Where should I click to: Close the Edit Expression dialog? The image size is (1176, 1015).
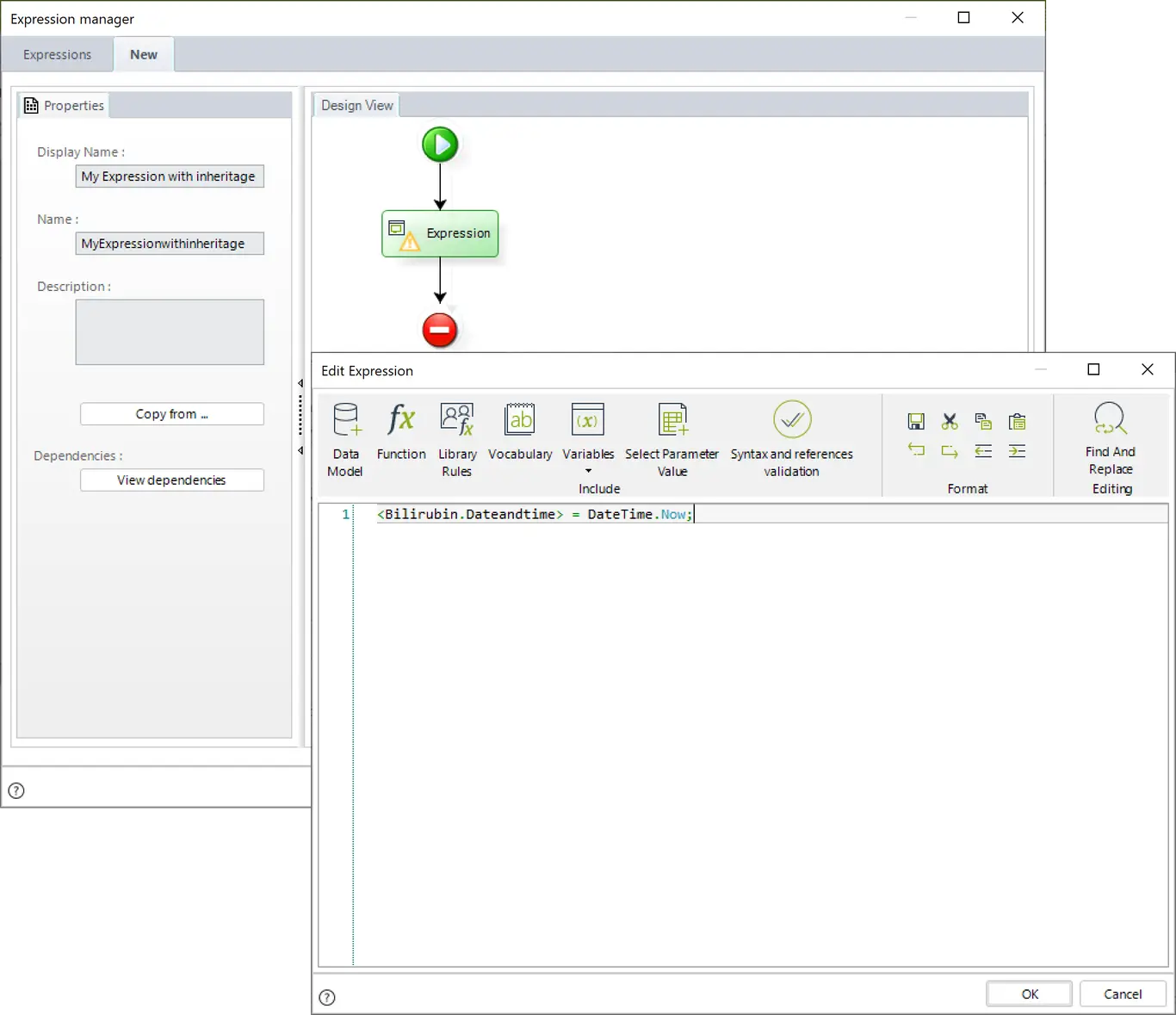pos(1147,369)
